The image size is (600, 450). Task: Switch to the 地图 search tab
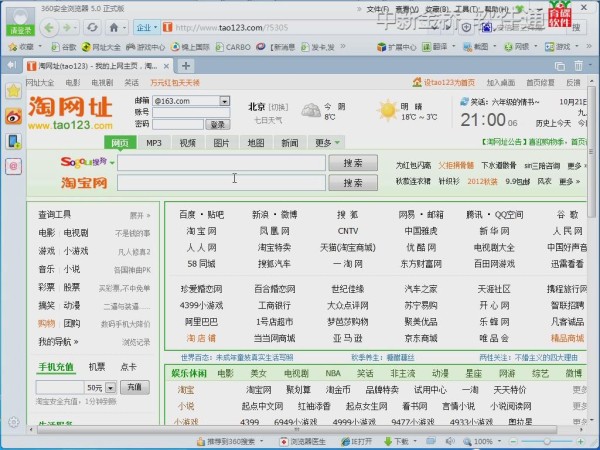tap(255, 143)
